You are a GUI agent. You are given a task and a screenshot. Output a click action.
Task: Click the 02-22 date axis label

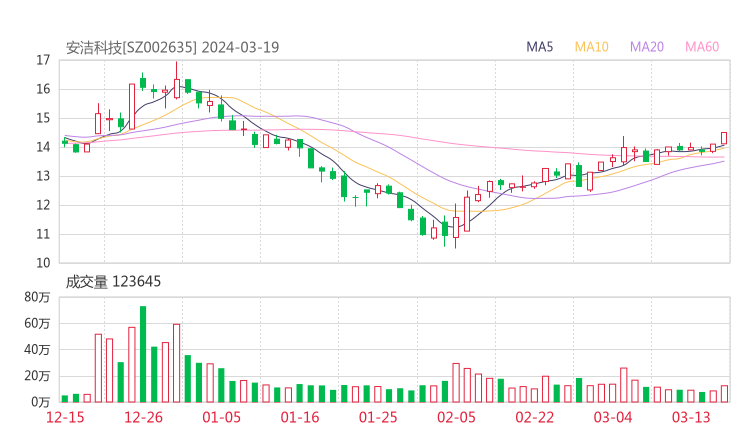[534, 417]
